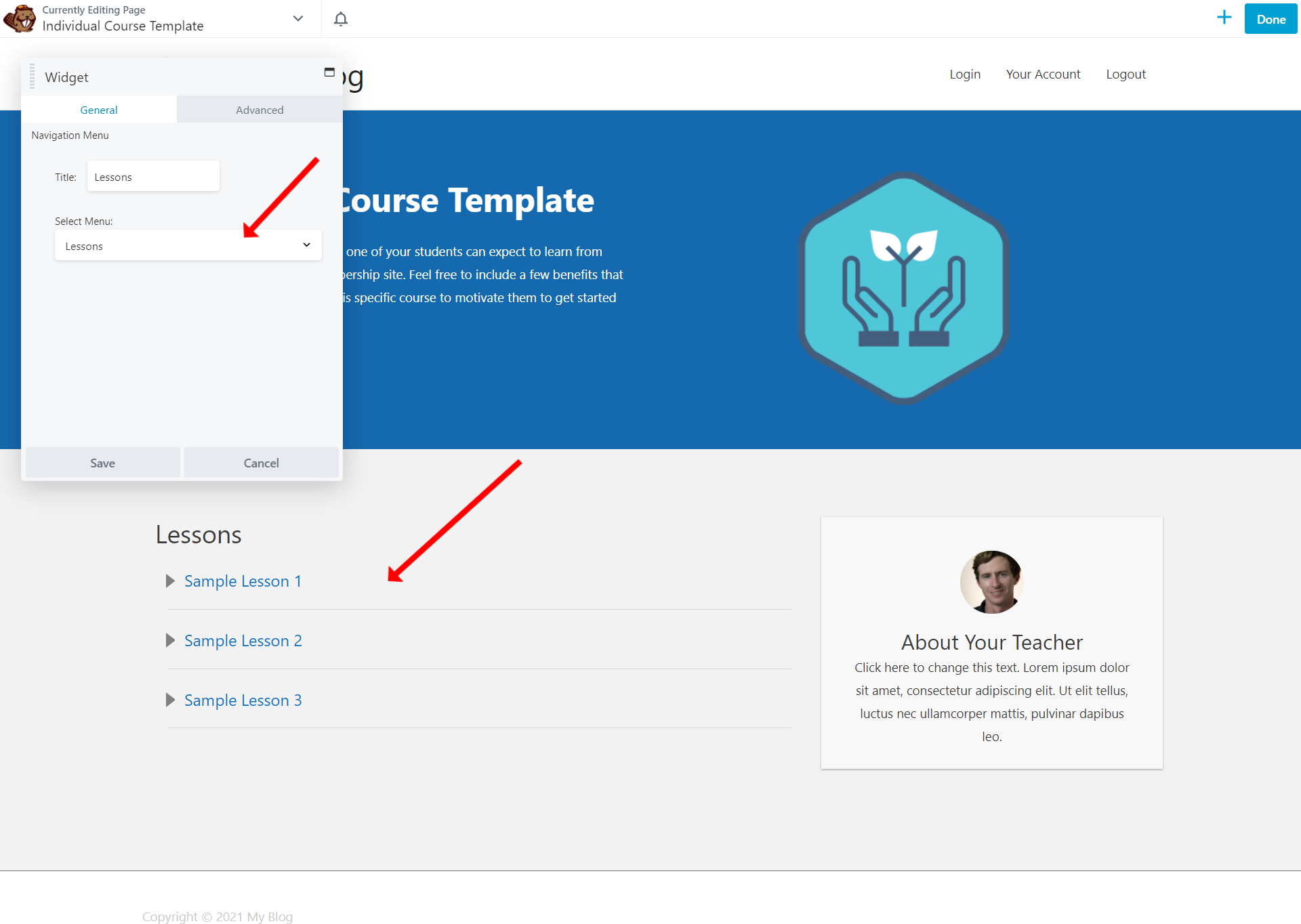Click the teacher profile photo

tap(991, 582)
